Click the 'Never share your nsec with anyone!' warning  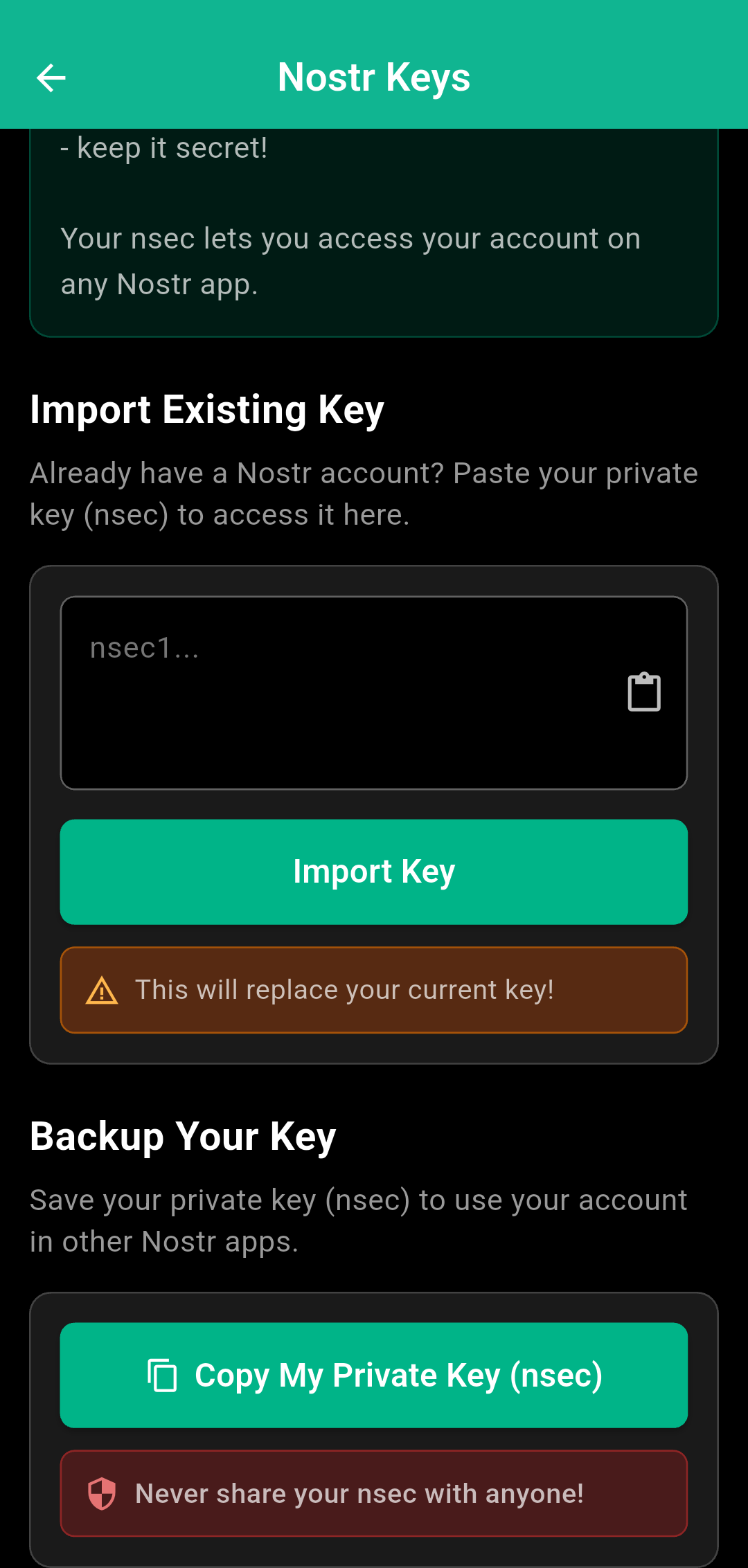click(x=374, y=1493)
